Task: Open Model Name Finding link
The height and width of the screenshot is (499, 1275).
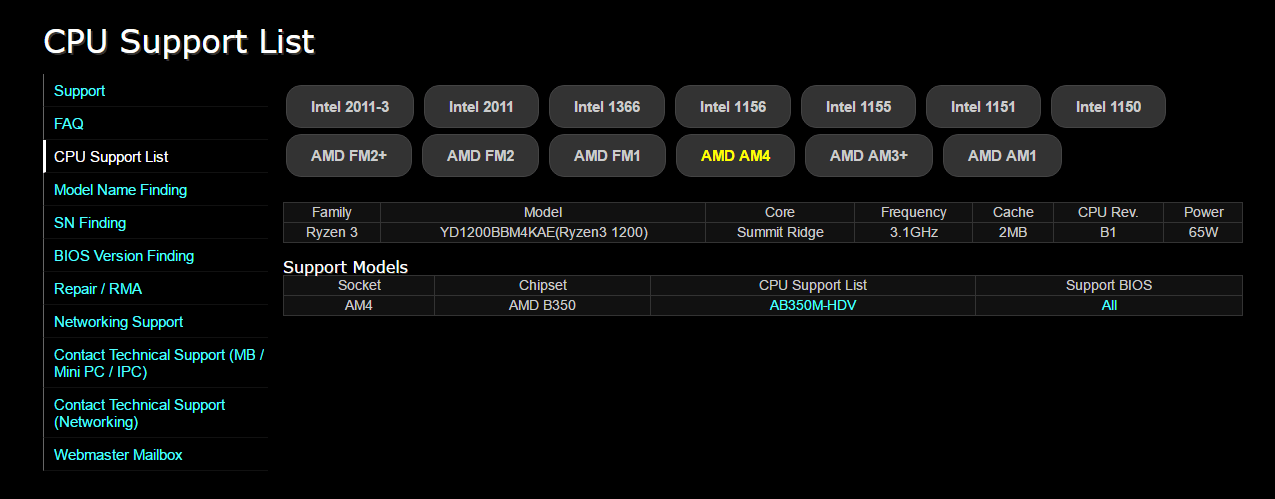Action: pos(120,190)
